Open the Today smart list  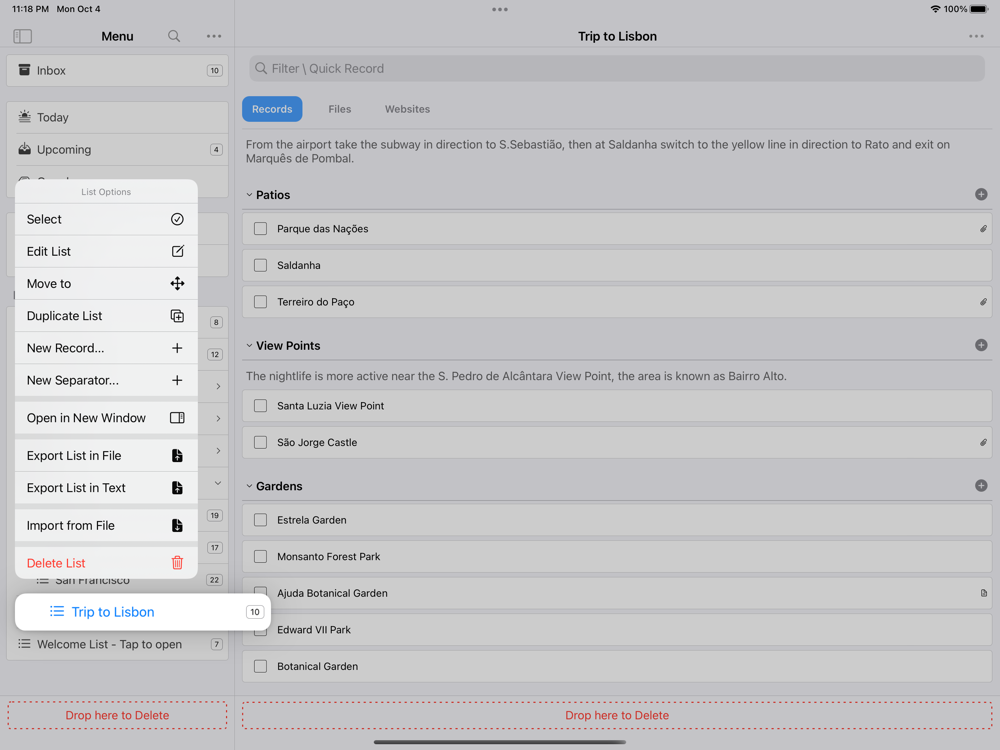click(x=117, y=117)
